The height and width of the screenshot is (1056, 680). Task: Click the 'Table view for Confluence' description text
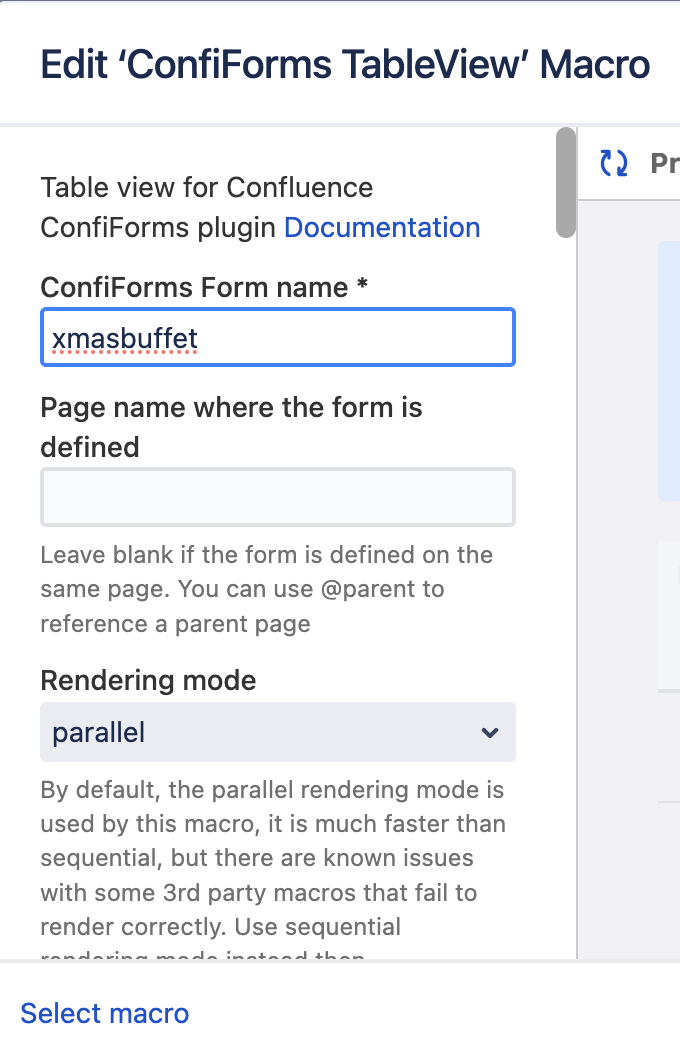206,188
